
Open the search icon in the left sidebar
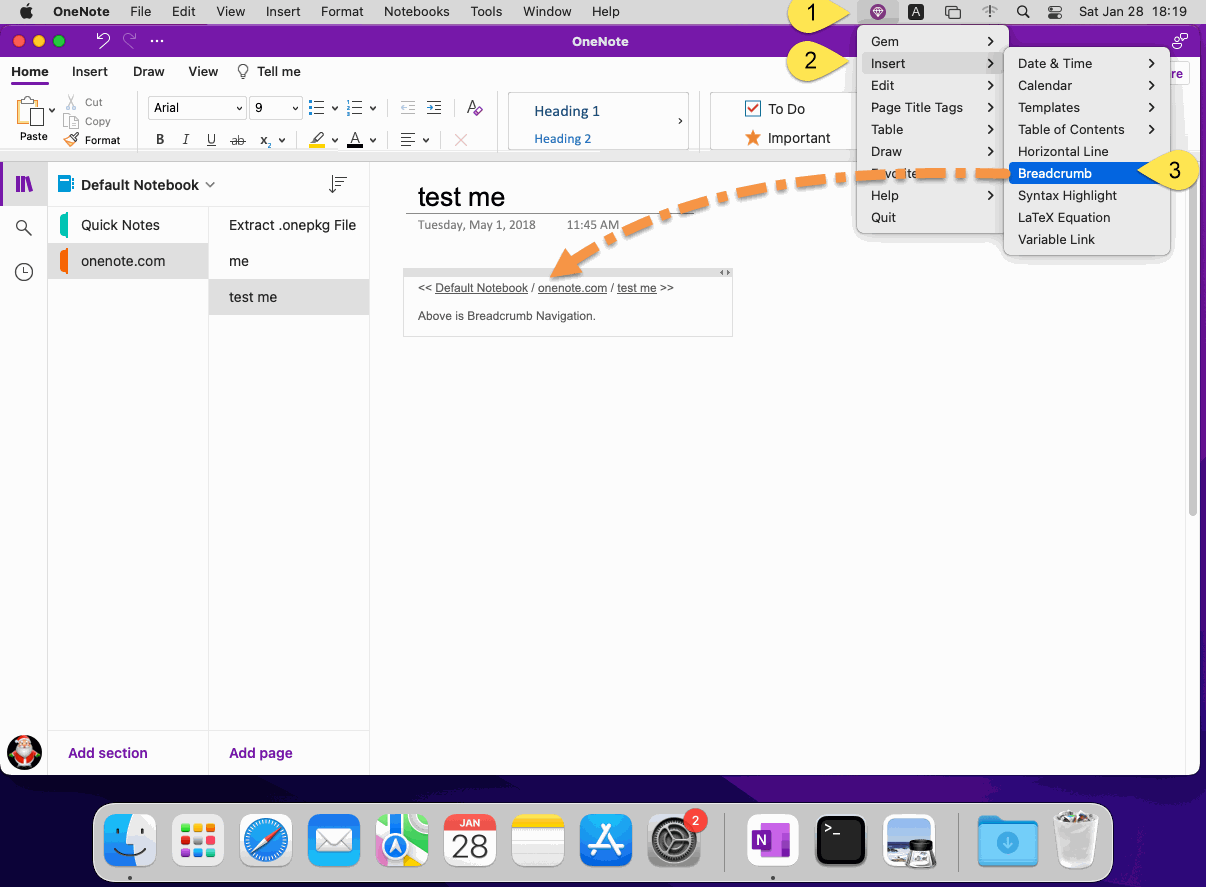[x=23, y=227]
